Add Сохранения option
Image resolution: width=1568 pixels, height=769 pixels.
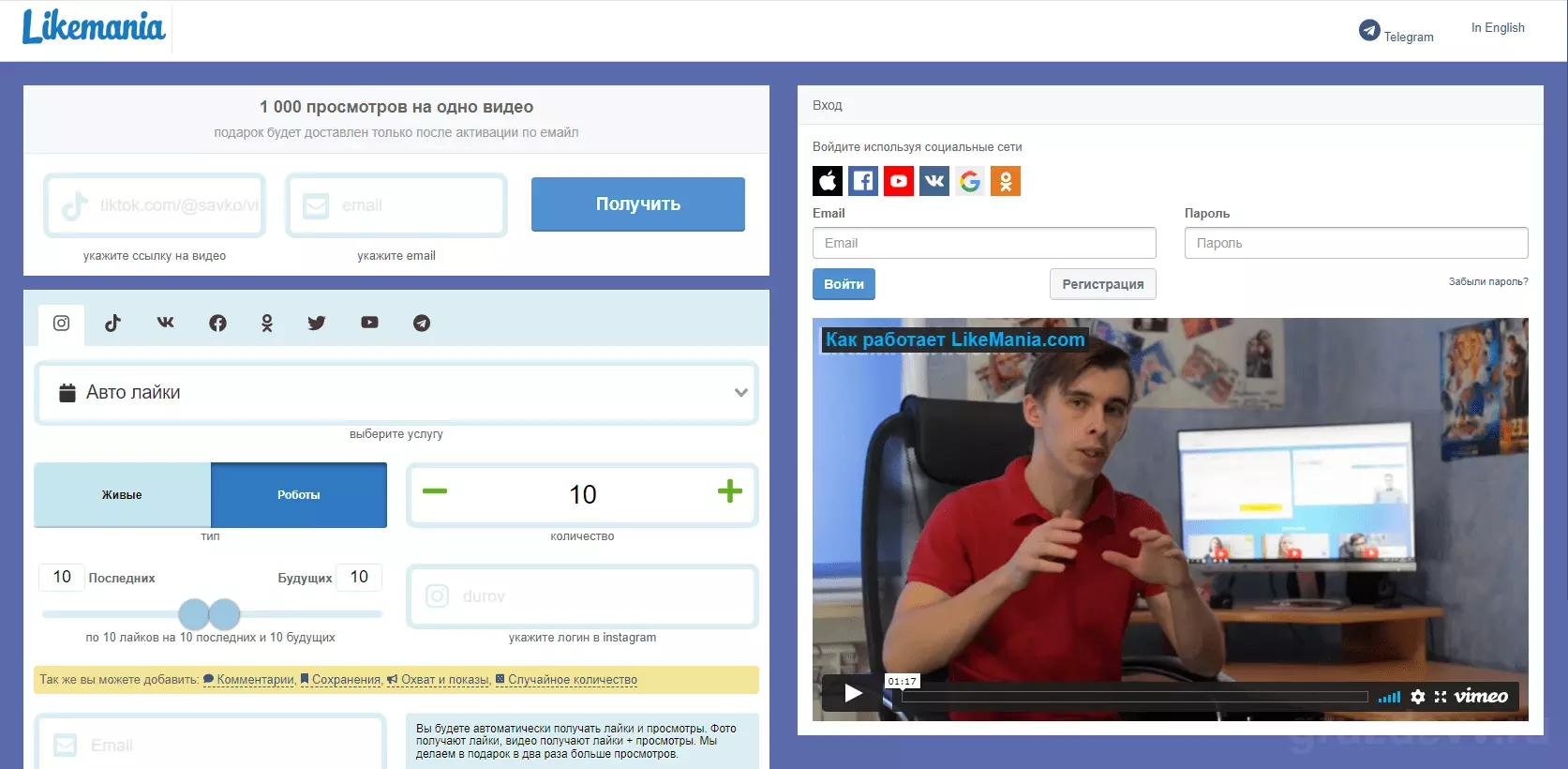tap(341, 680)
